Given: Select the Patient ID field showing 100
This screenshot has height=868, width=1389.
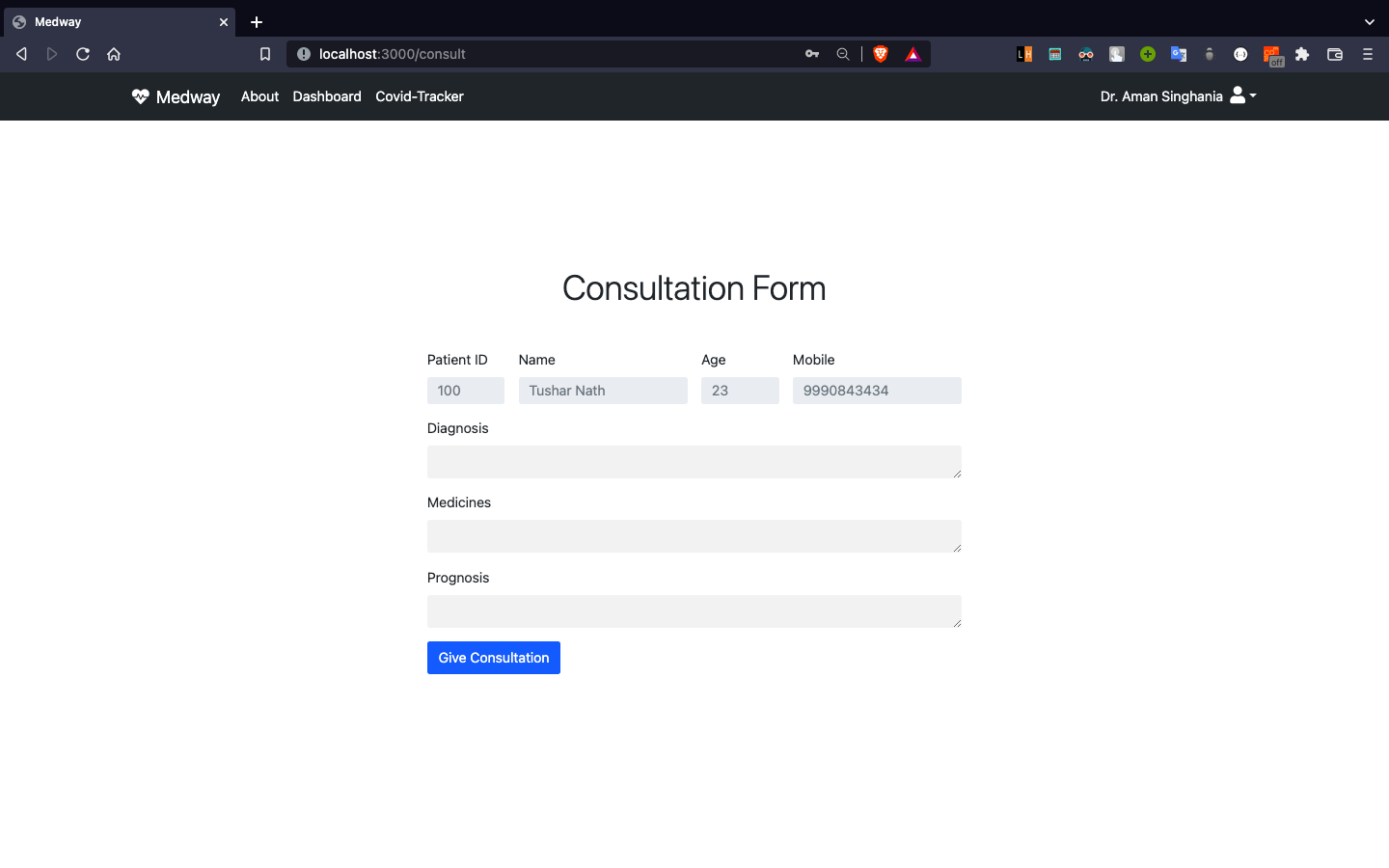Looking at the screenshot, I should [465, 390].
